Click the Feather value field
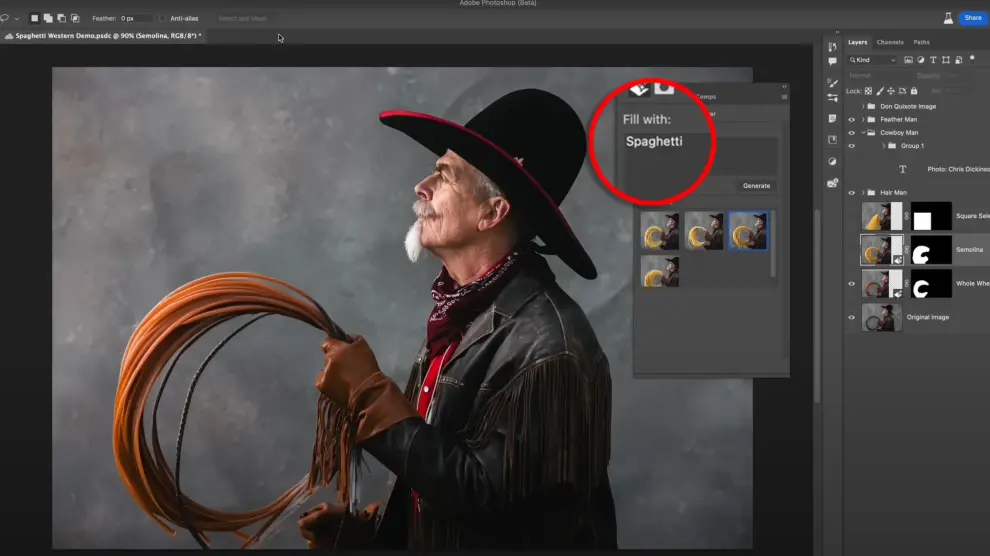Image resolution: width=990 pixels, height=556 pixels. [134, 18]
